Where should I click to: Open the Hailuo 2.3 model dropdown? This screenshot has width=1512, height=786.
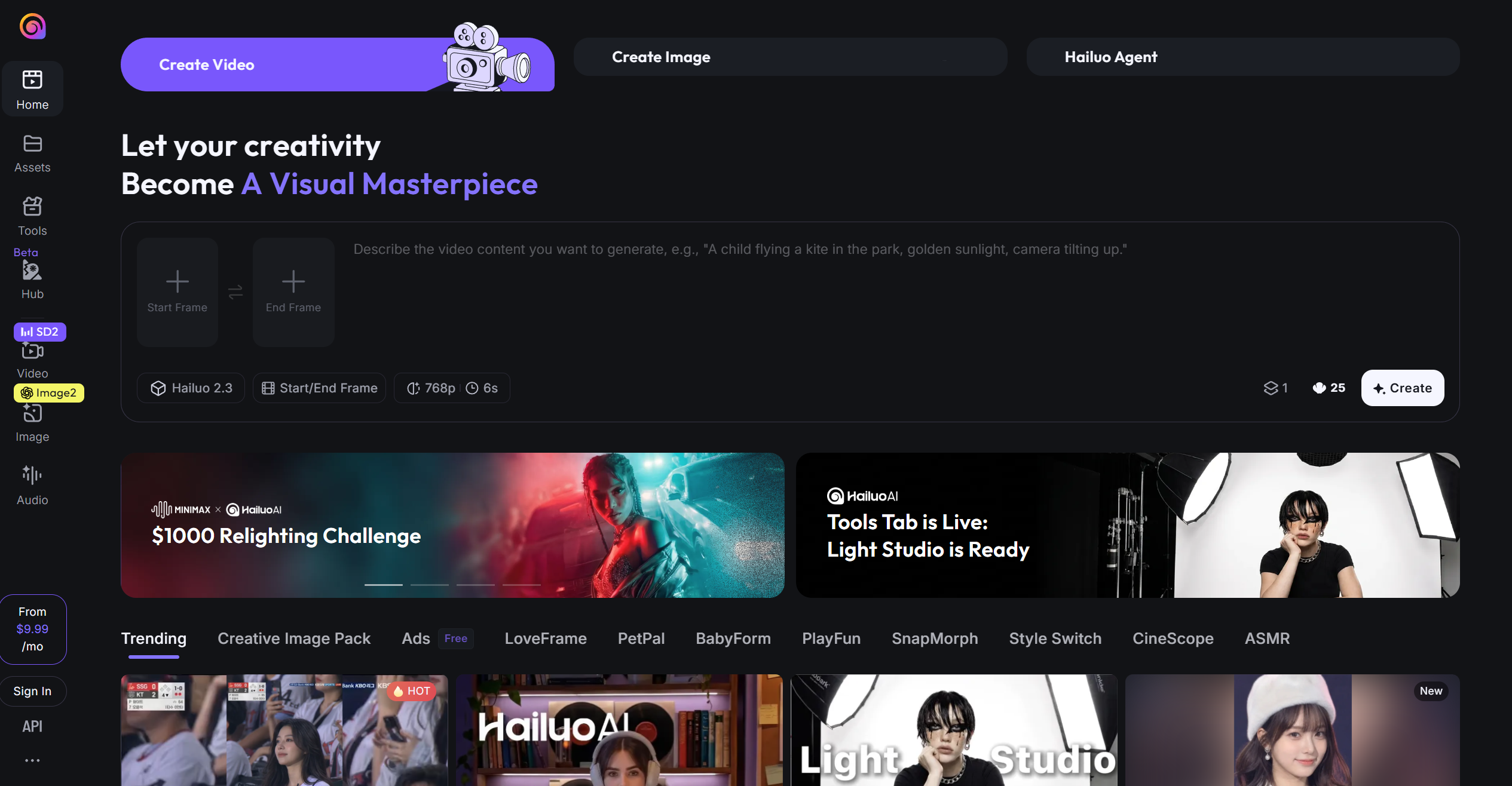click(191, 388)
